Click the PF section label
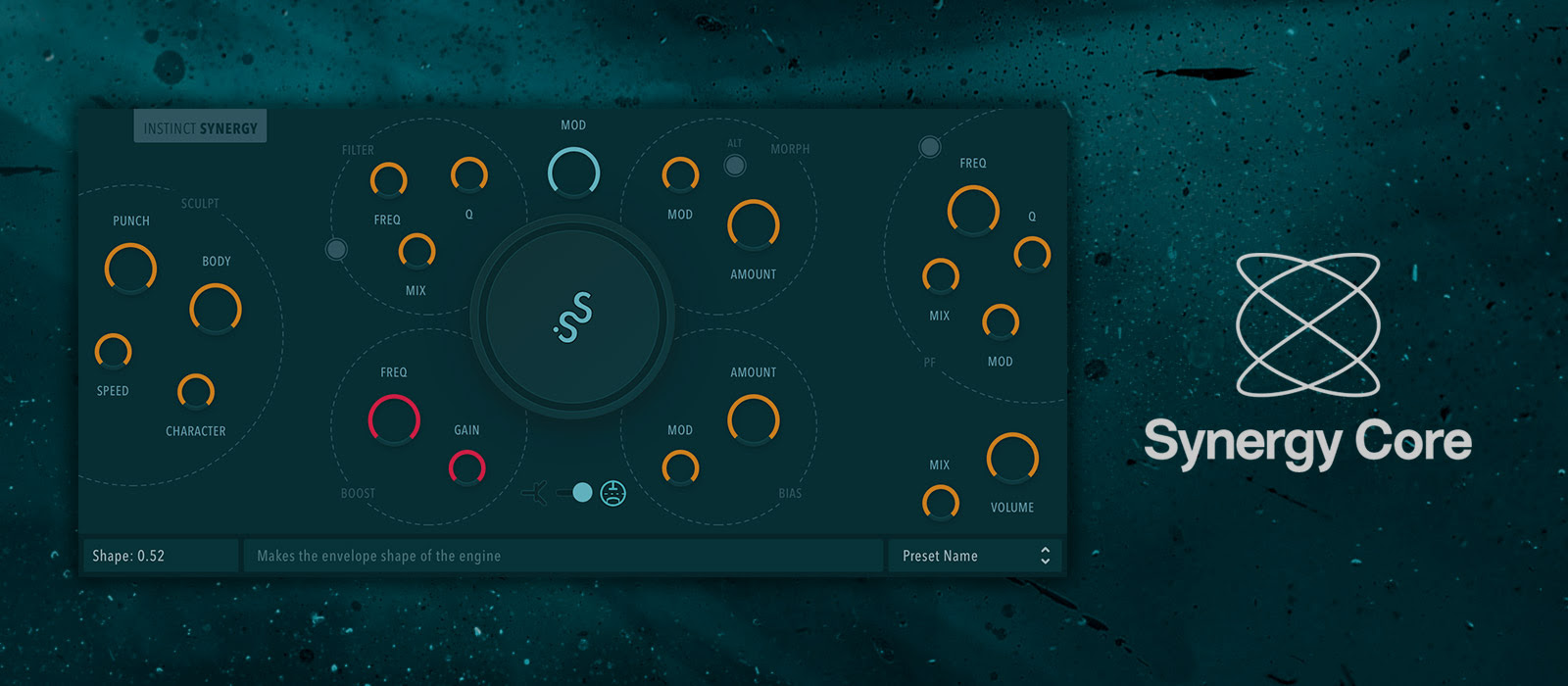 [x=930, y=363]
